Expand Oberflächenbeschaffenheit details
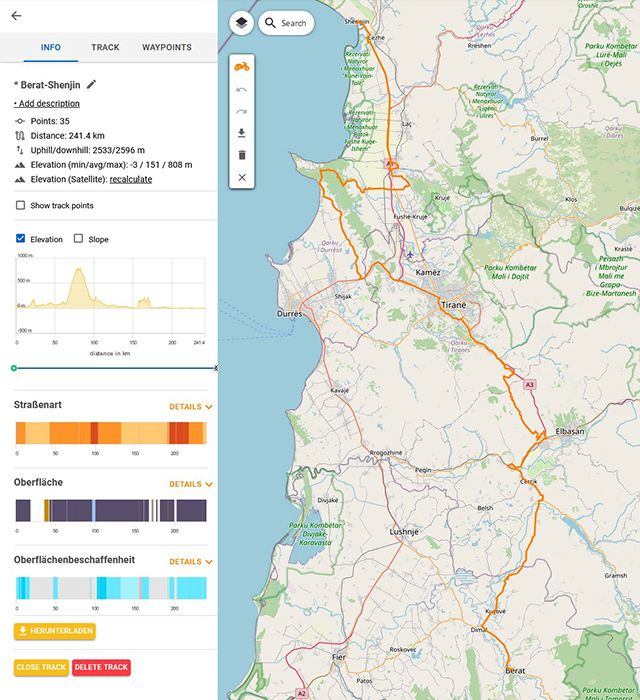This screenshot has height=700, width=640. [190, 562]
